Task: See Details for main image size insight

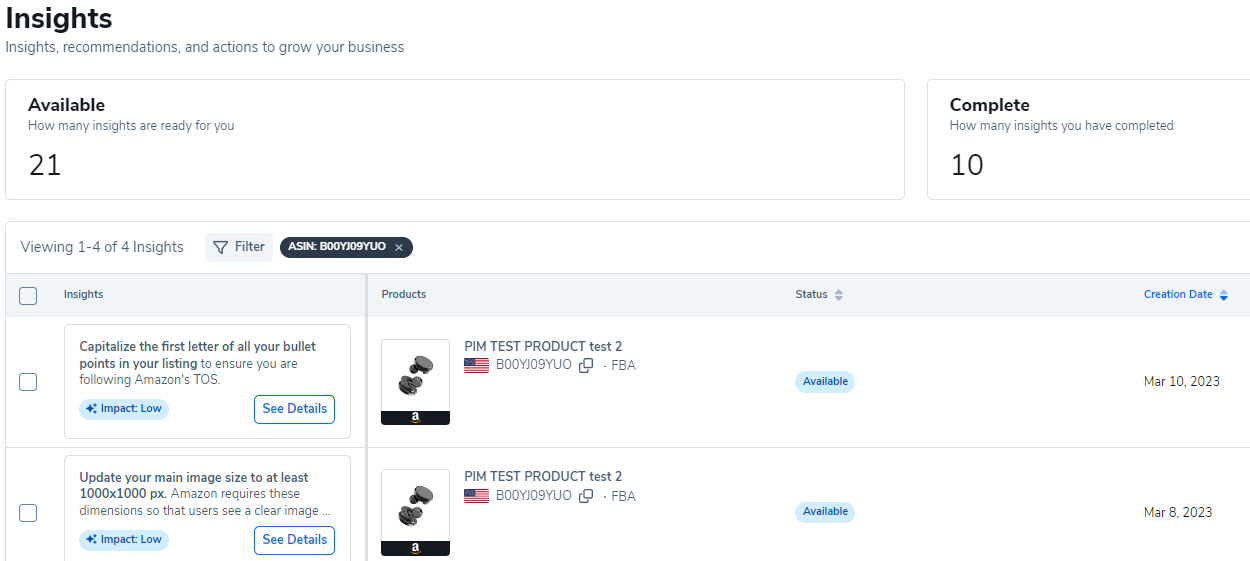Action: tap(294, 540)
